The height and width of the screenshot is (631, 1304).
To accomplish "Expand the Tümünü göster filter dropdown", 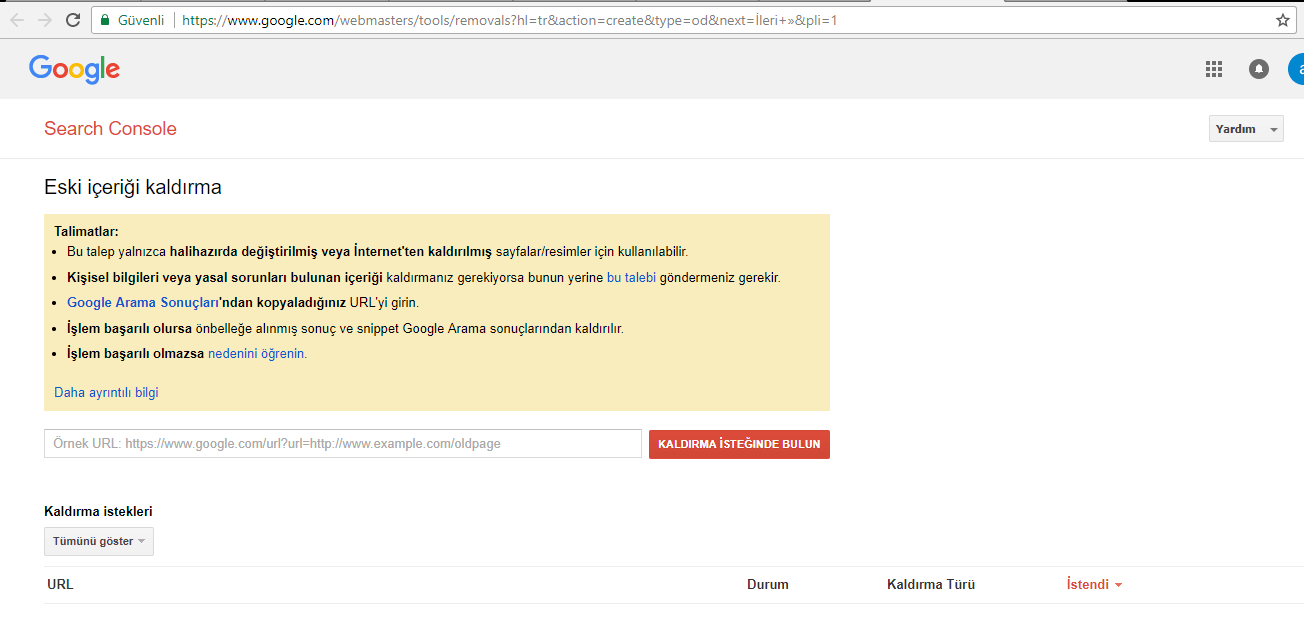I will pyautogui.click(x=99, y=541).
